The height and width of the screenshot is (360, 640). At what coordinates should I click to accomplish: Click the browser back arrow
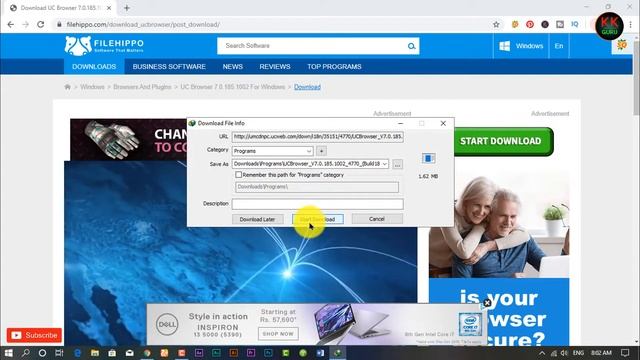pos(11,24)
